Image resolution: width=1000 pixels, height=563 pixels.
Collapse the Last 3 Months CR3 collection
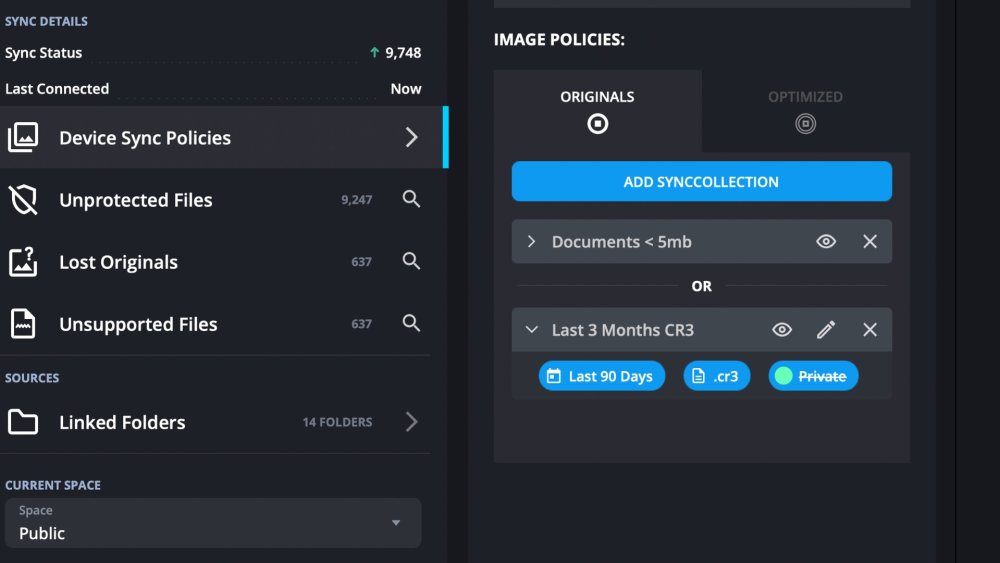pyautogui.click(x=532, y=330)
